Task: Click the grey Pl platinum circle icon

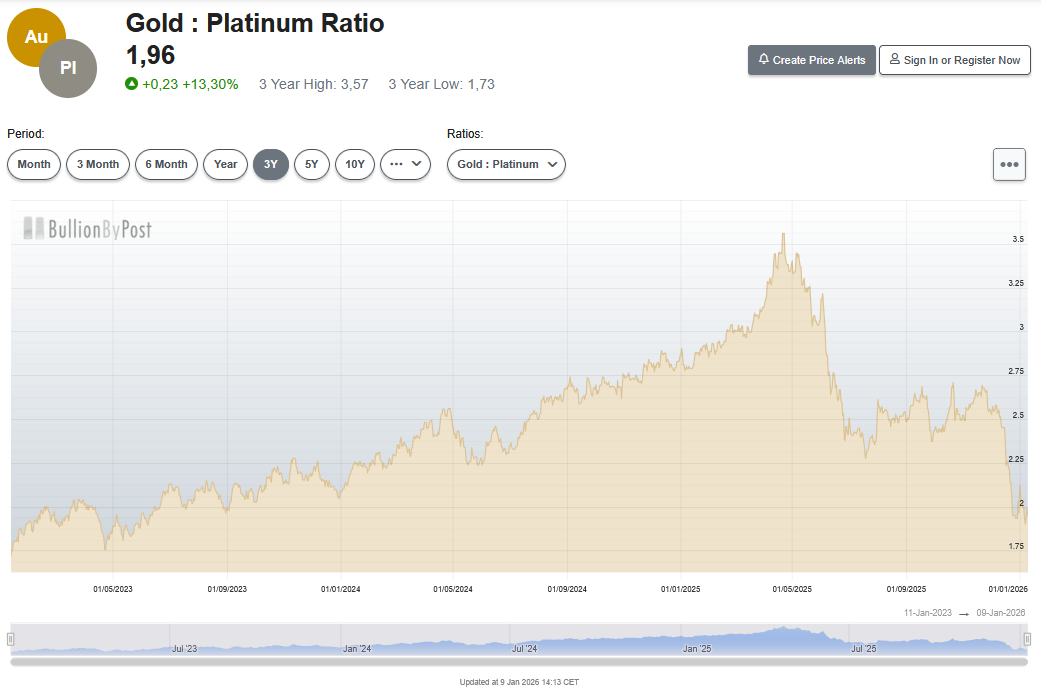Action: (x=68, y=69)
